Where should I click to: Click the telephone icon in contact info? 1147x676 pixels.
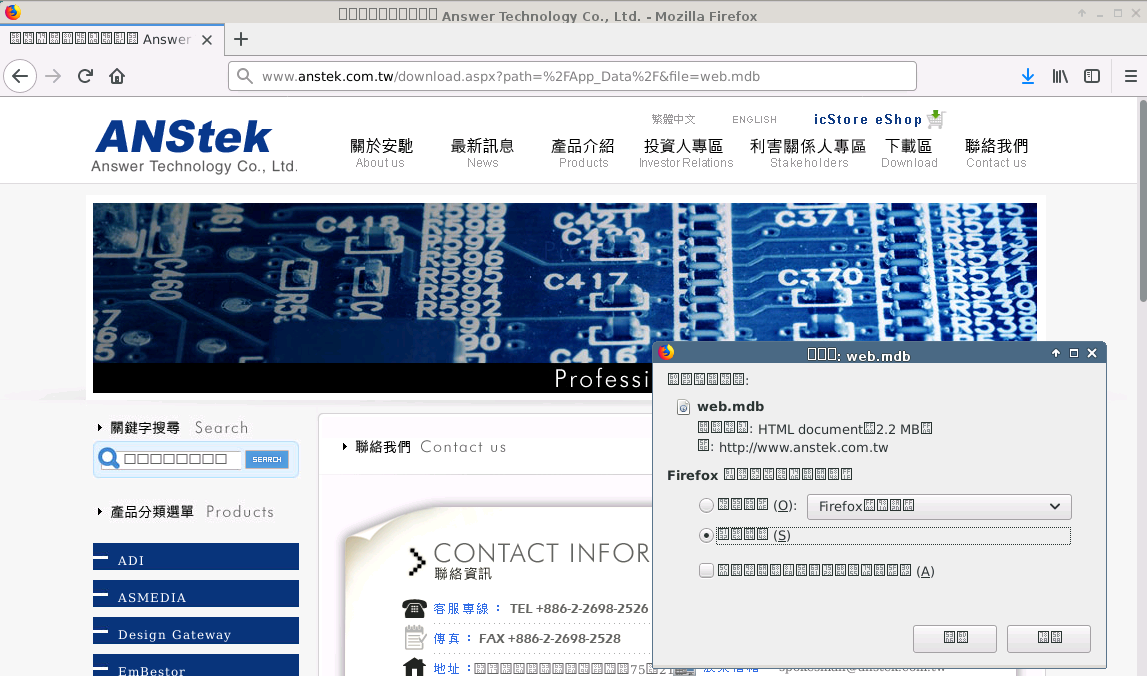[x=414, y=608]
